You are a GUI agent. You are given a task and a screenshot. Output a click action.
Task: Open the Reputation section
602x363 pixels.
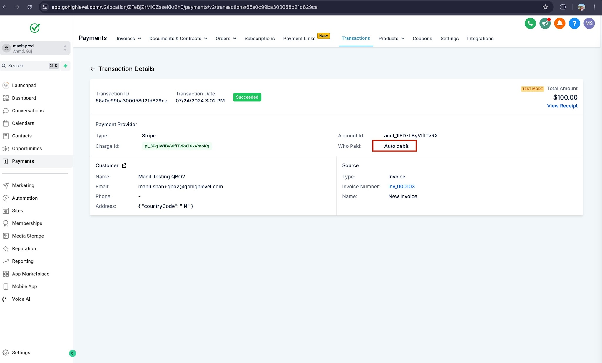pyautogui.click(x=24, y=249)
